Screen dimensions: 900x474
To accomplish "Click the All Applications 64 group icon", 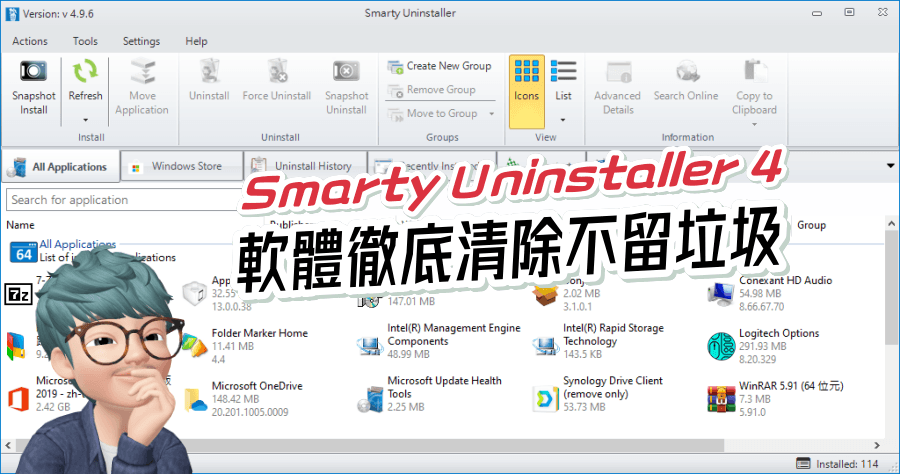I will click(x=24, y=252).
